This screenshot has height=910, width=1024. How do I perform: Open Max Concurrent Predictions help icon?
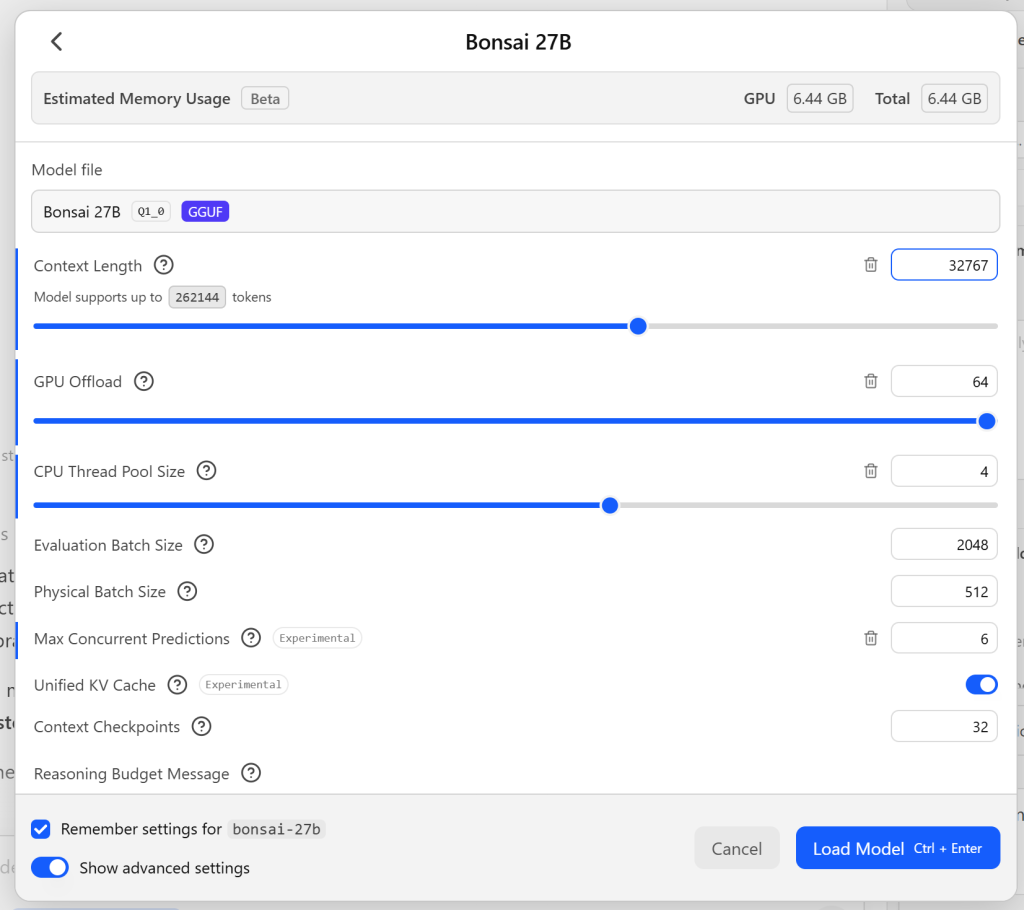point(251,638)
